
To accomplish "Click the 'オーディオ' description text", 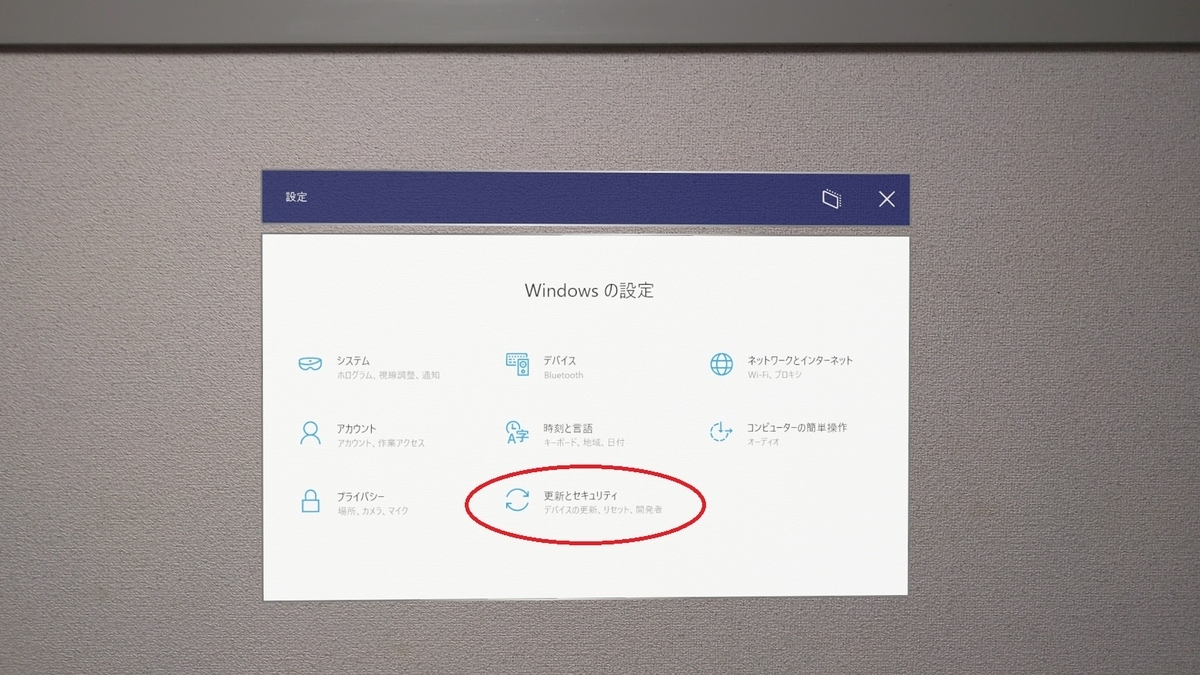I will [x=764, y=441].
